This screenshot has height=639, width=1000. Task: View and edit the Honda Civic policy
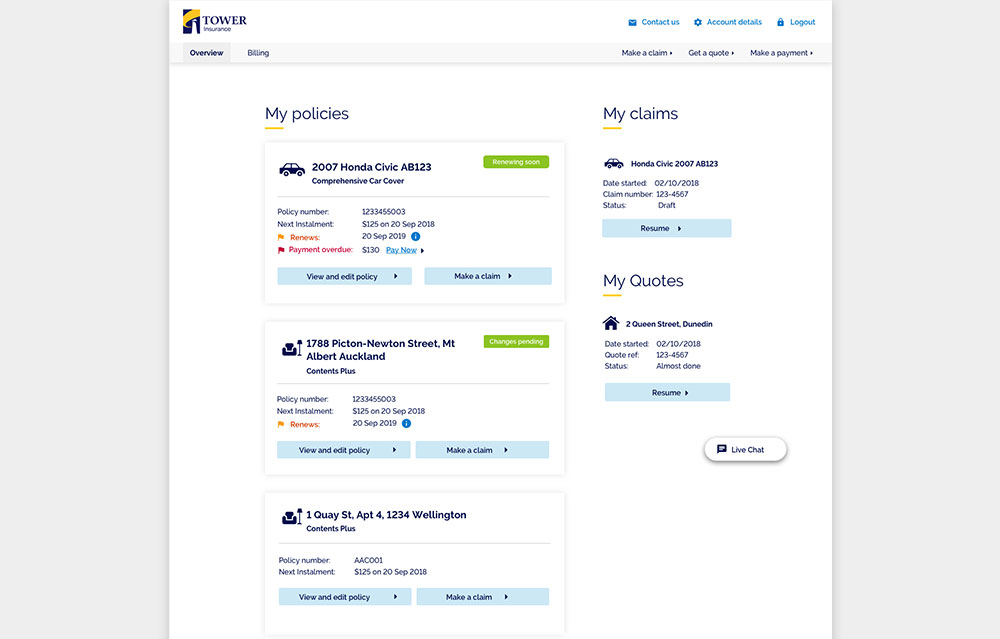pos(344,276)
